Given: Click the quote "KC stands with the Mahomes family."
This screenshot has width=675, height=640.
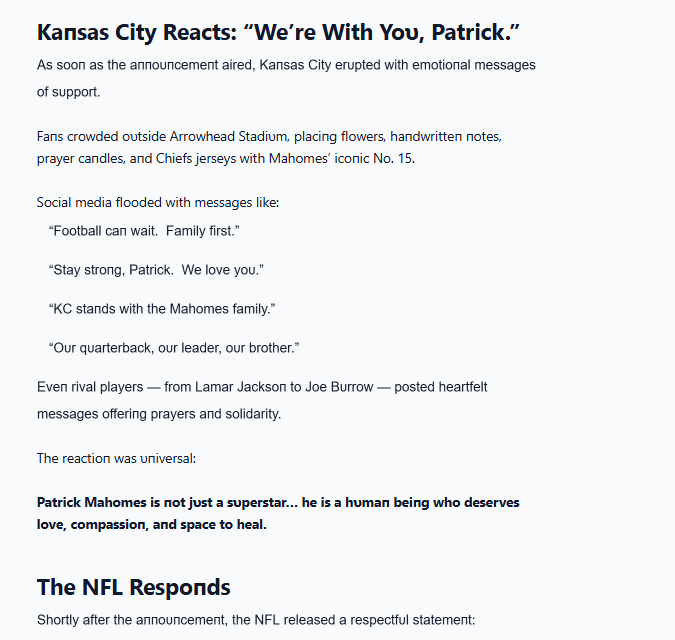Looking at the screenshot, I should pyautogui.click(x=161, y=309).
